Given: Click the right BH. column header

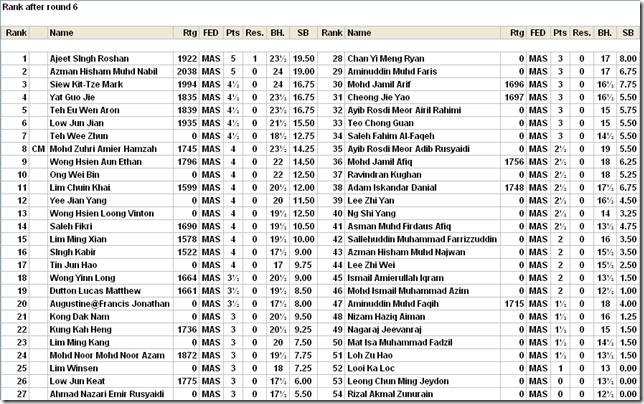Looking at the screenshot, I should [604, 33].
